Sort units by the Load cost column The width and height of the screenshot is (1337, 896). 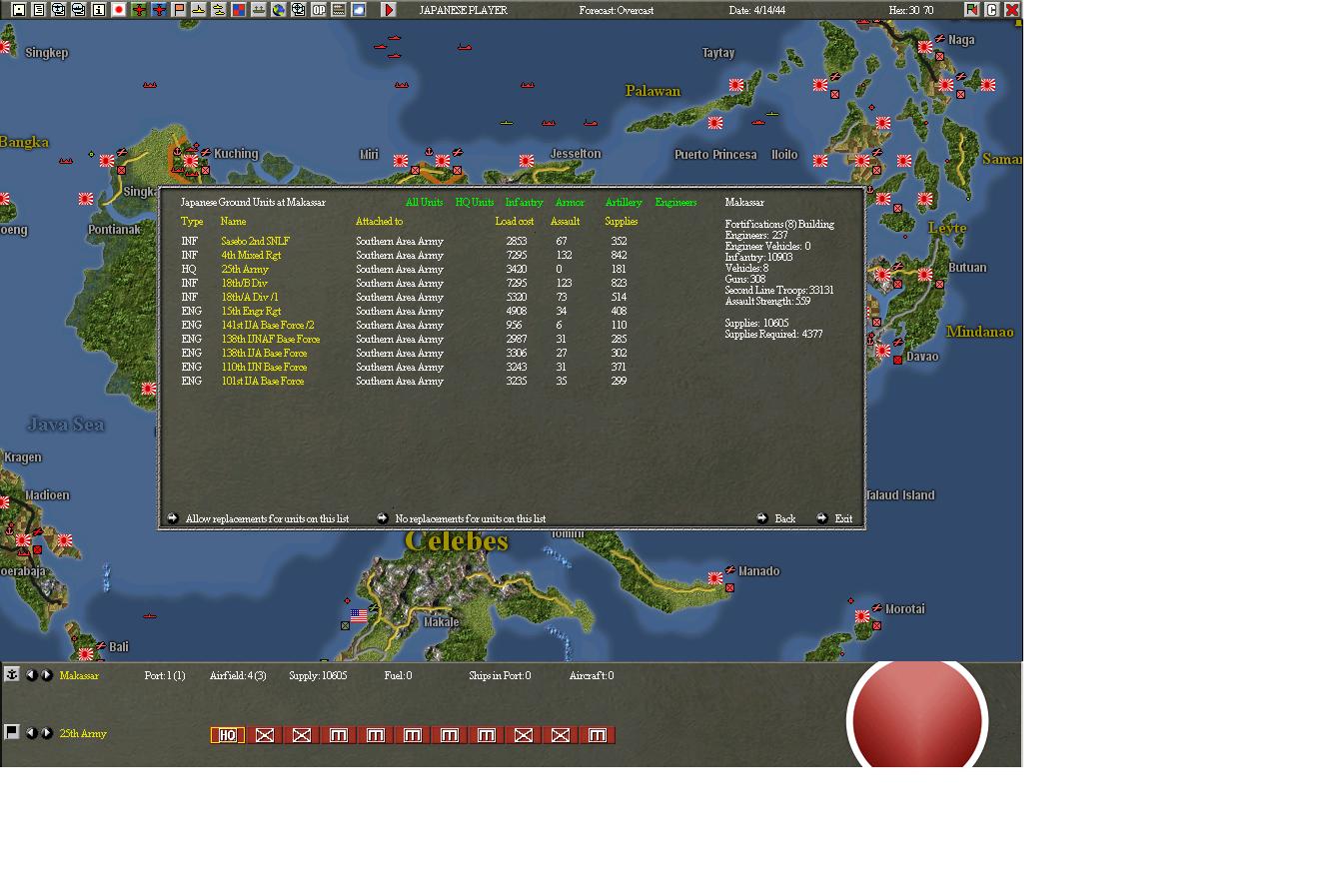tap(515, 222)
